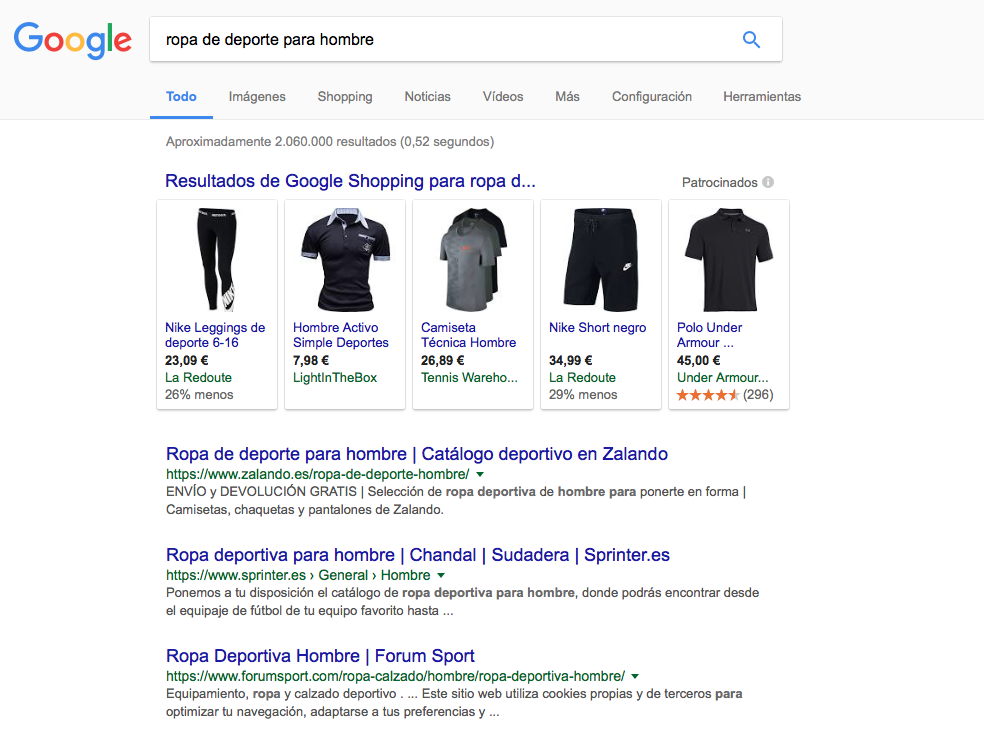Click the zalando.es green URL
Image resolution: width=984 pixels, height=735 pixels.
click(318, 475)
